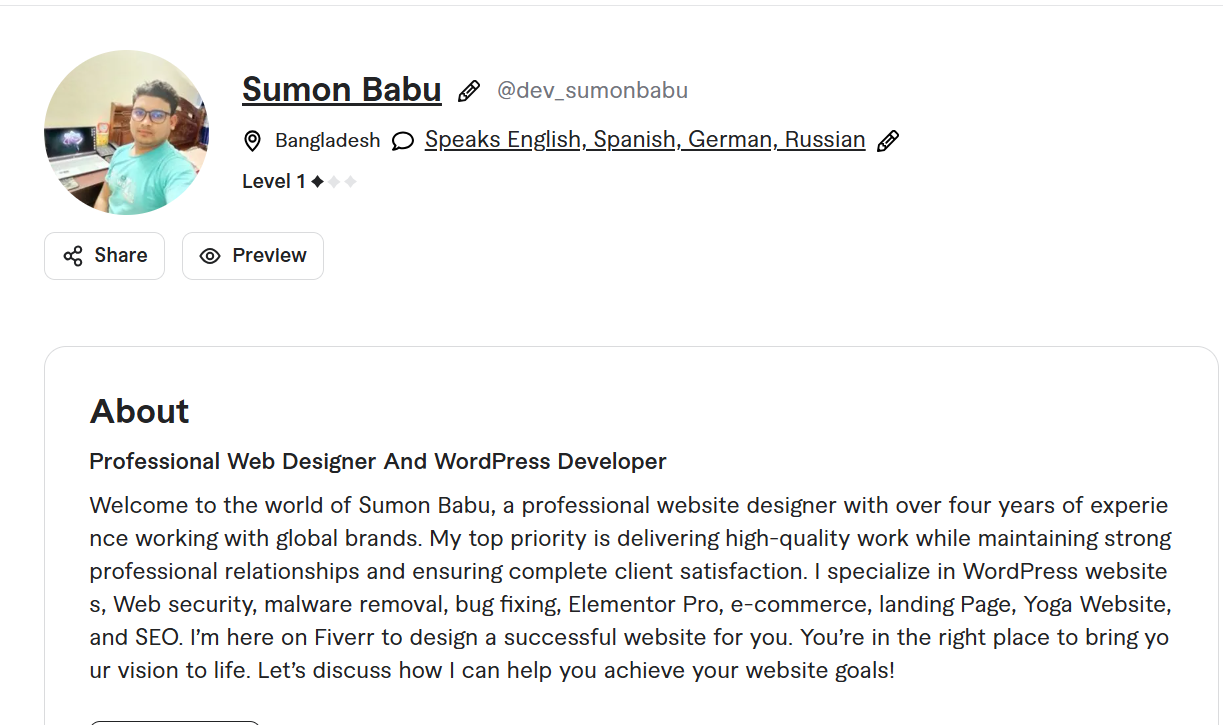This screenshot has height=725, width=1223.
Task: Click the Bangladesh location text
Action: (328, 141)
